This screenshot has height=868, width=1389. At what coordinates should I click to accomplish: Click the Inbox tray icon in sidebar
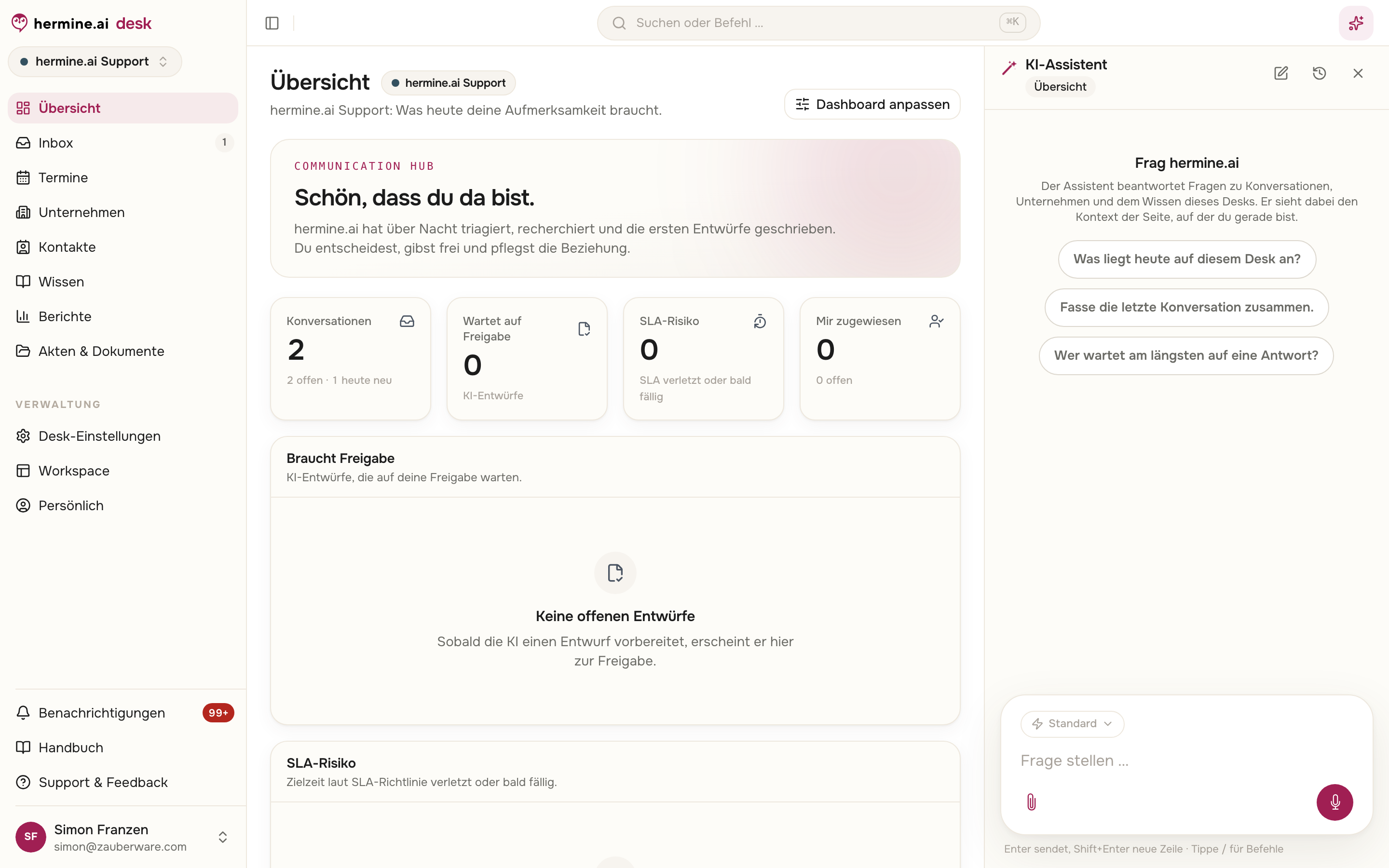pyautogui.click(x=23, y=143)
